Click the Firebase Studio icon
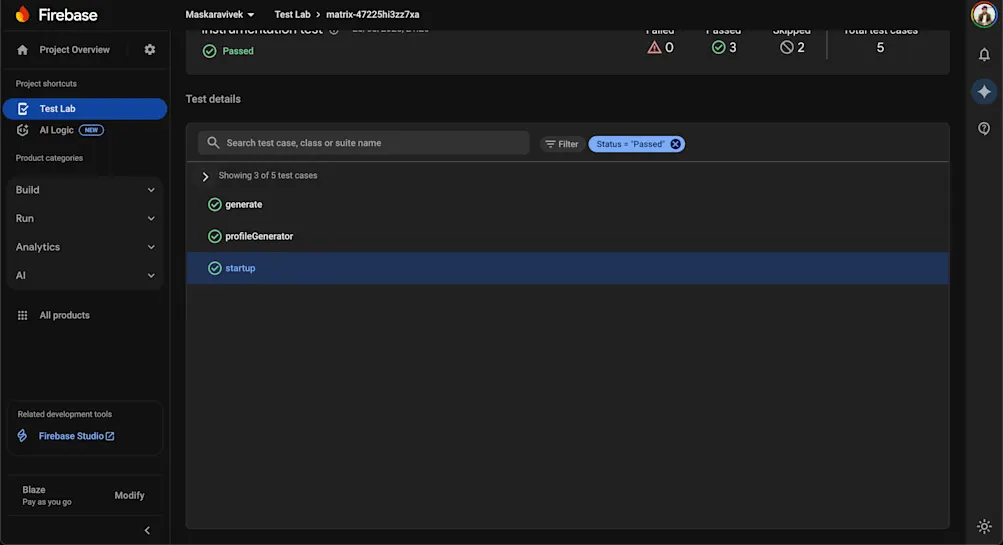The image size is (1003, 545). click(x=22, y=436)
